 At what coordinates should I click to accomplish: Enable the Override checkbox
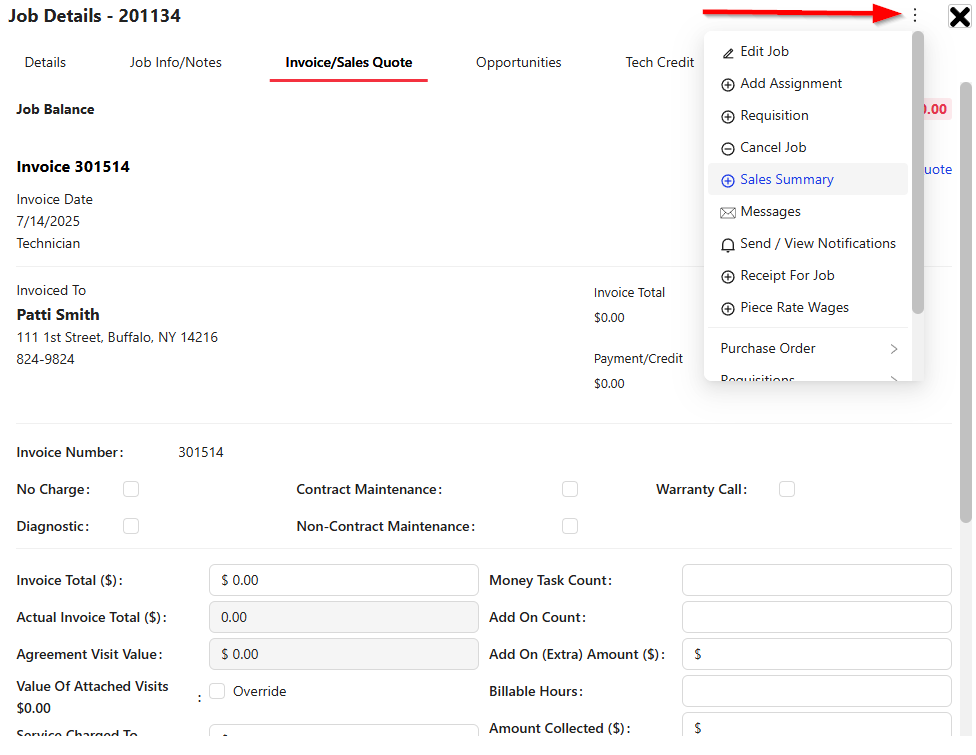click(x=217, y=692)
